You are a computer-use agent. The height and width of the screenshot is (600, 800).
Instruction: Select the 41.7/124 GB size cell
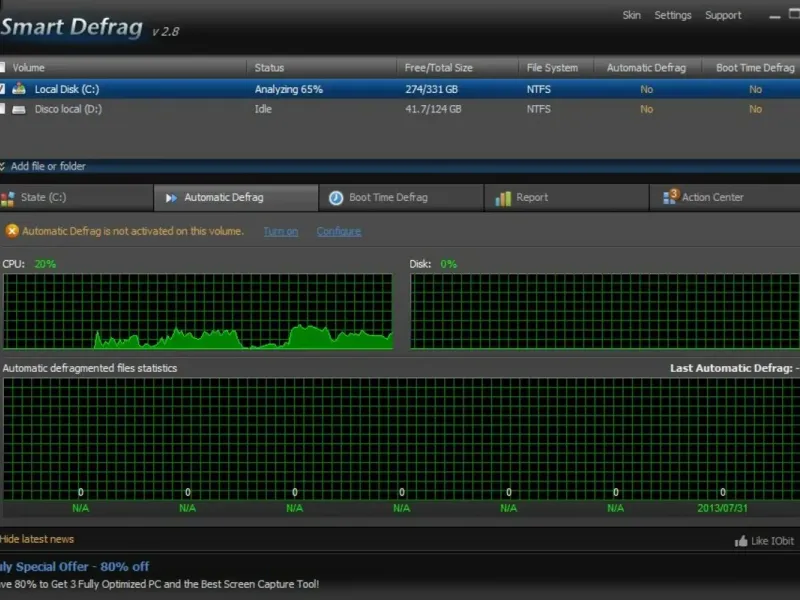coord(433,109)
